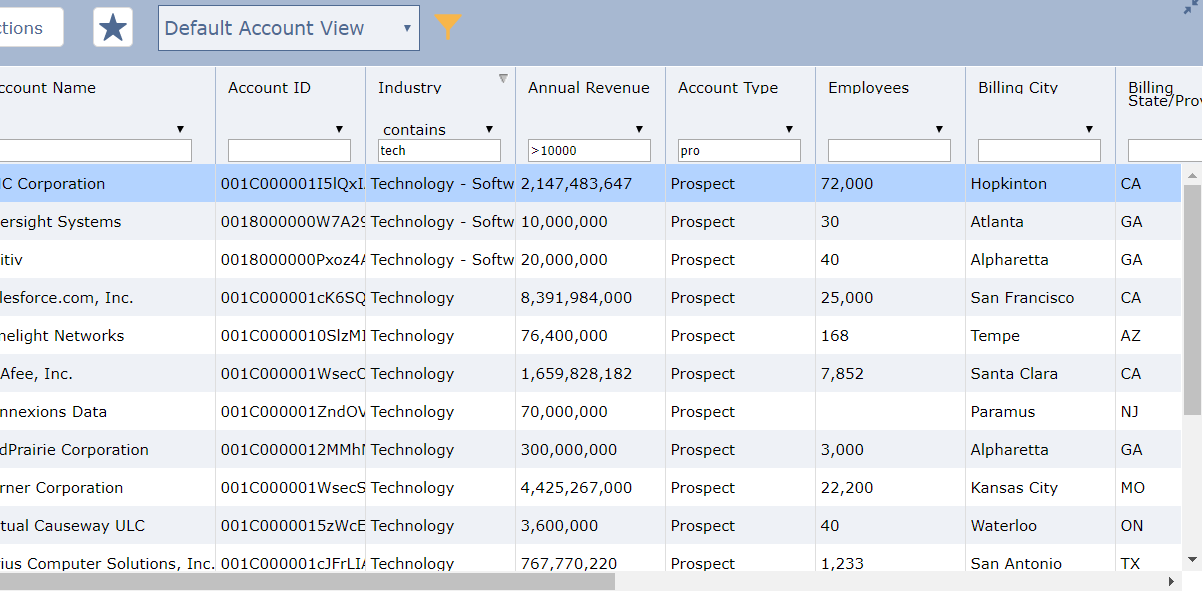
Task: Open the Billing City filter operator dropdown
Action: pos(1089,128)
